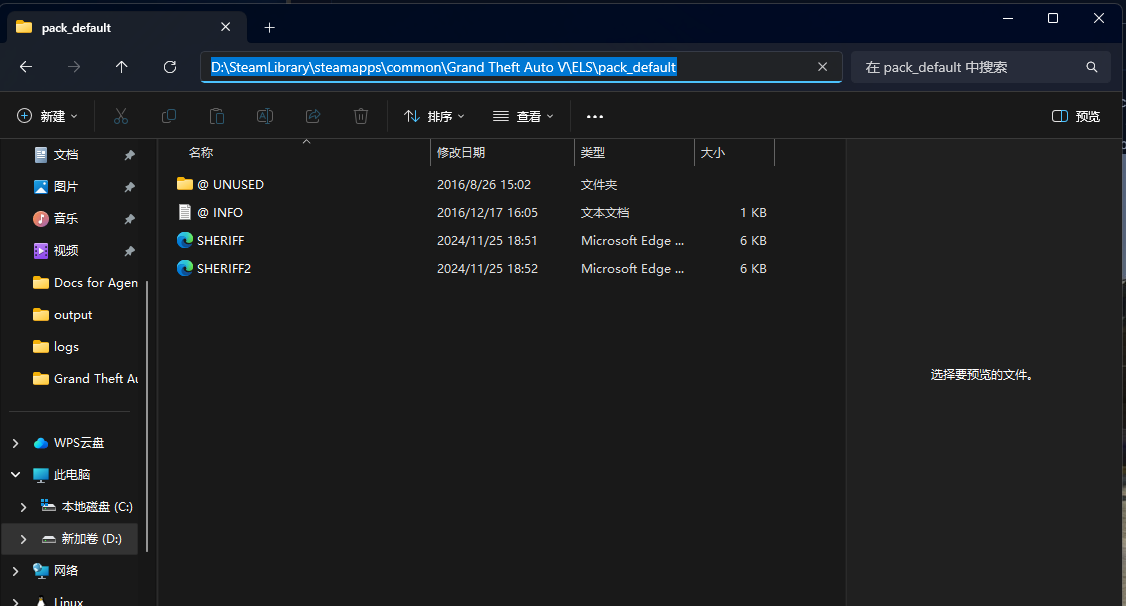Select the @ UNUSED folder

pyautogui.click(x=474, y=185)
